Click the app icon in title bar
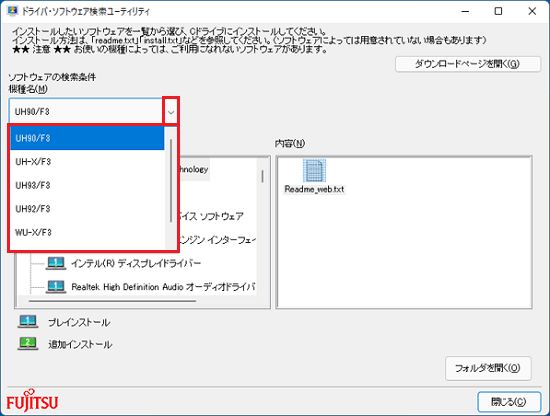550x416 pixels. coord(12,11)
